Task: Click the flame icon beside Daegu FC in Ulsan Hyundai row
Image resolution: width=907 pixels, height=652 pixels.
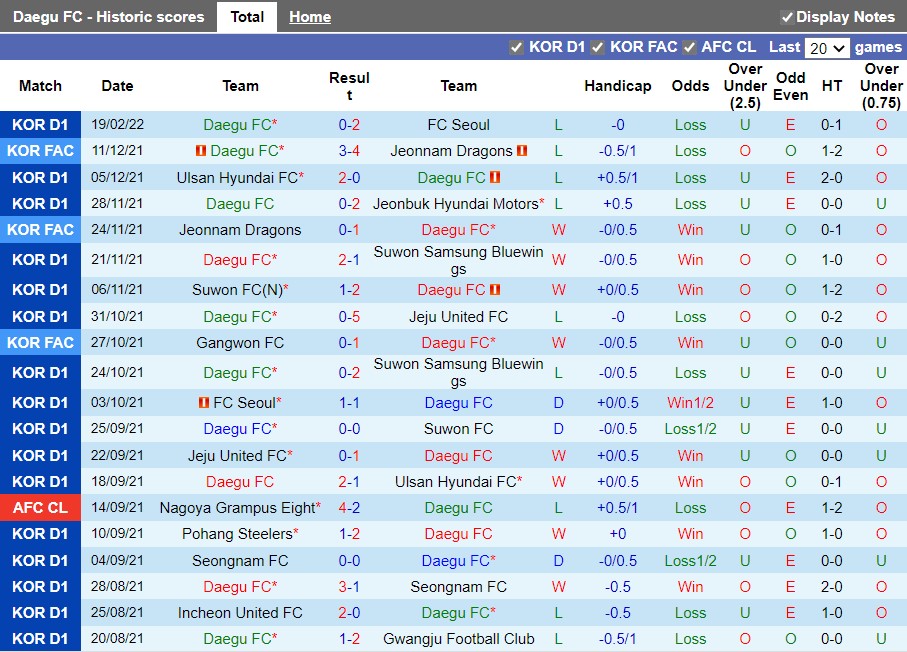Action: (494, 177)
